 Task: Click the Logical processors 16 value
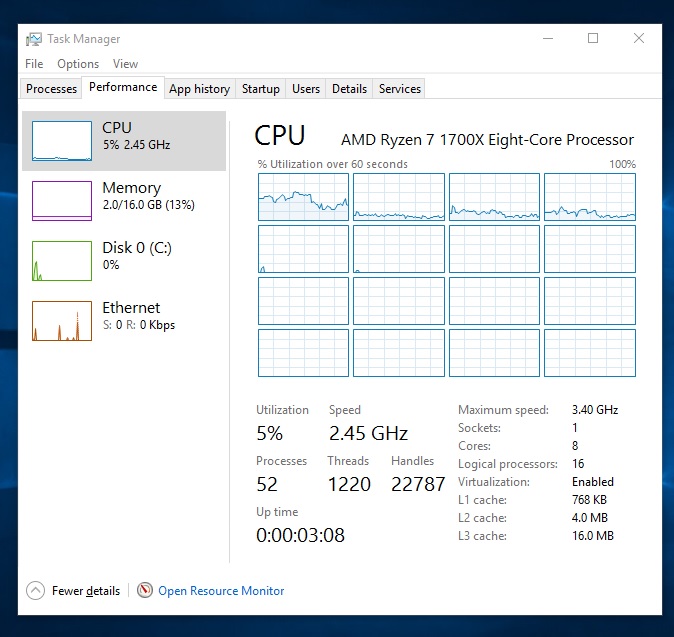pyautogui.click(x=578, y=464)
